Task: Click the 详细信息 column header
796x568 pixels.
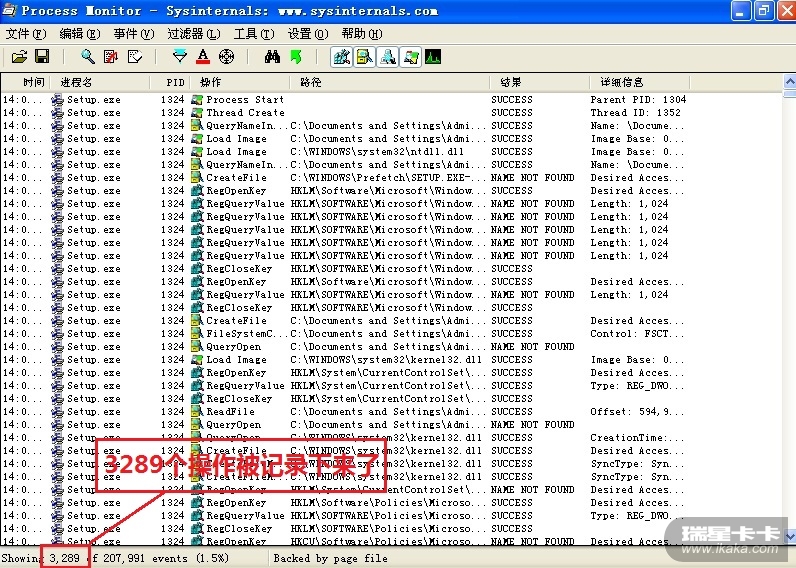Action: pos(639,82)
